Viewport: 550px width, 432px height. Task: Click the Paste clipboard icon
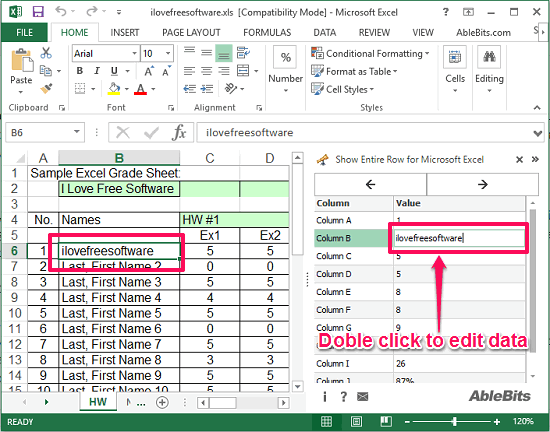22,61
